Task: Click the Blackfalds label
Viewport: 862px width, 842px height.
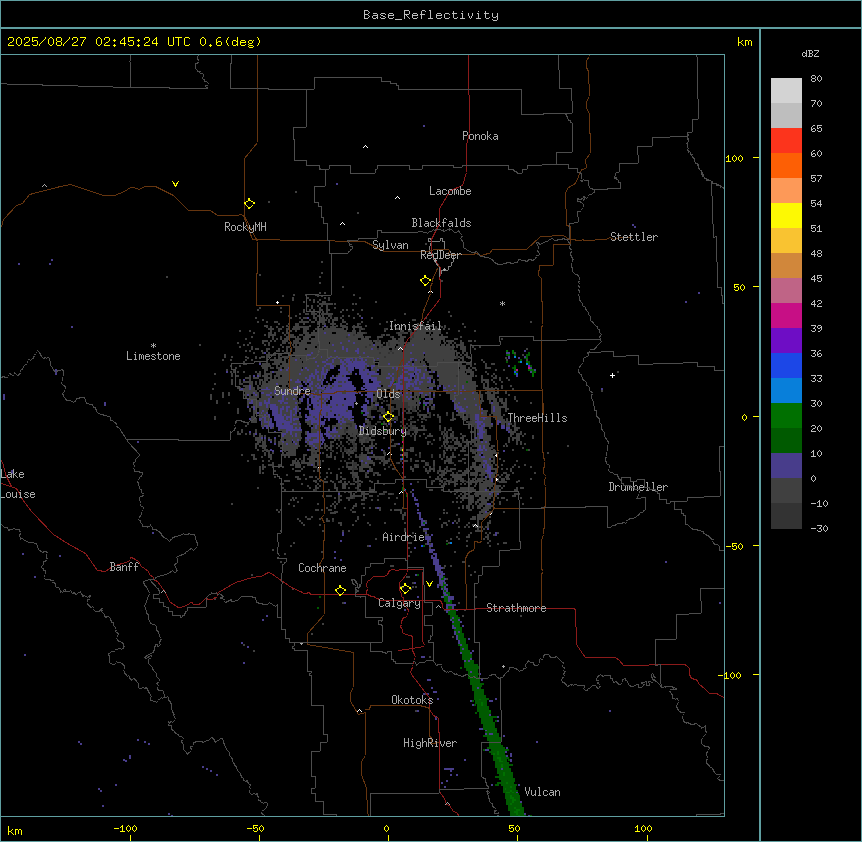Action: 441,223
